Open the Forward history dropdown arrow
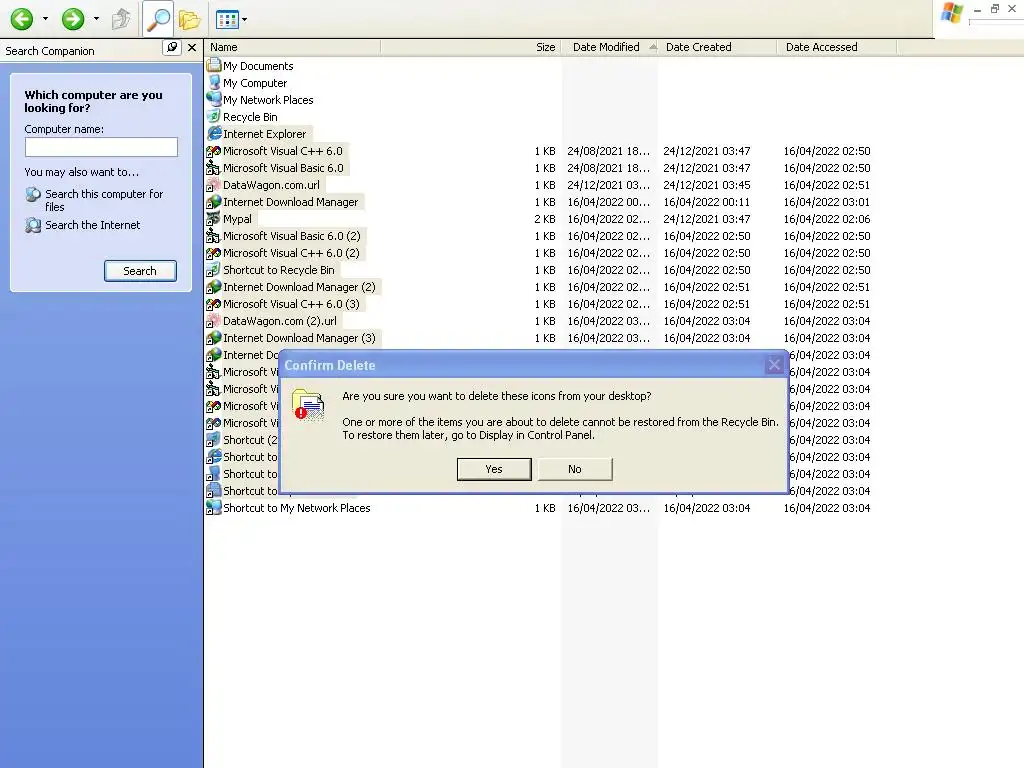1024x768 pixels. (x=96, y=19)
